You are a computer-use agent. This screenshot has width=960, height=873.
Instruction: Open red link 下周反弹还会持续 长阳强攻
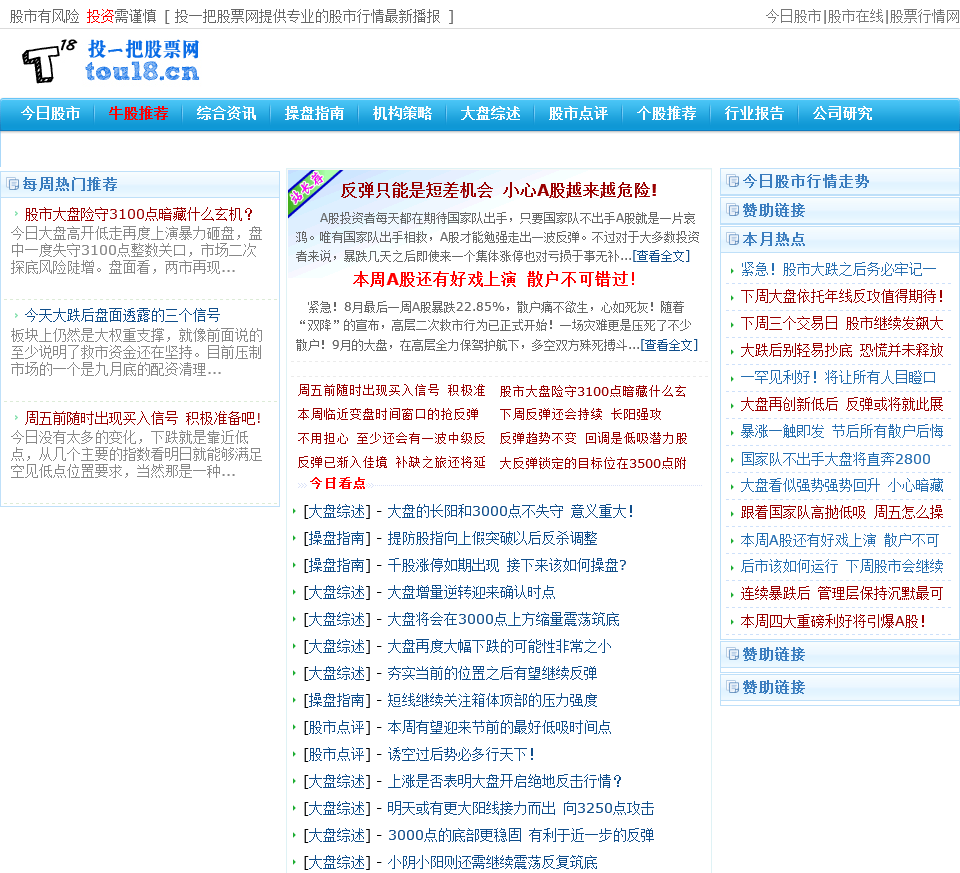(x=580, y=414)
